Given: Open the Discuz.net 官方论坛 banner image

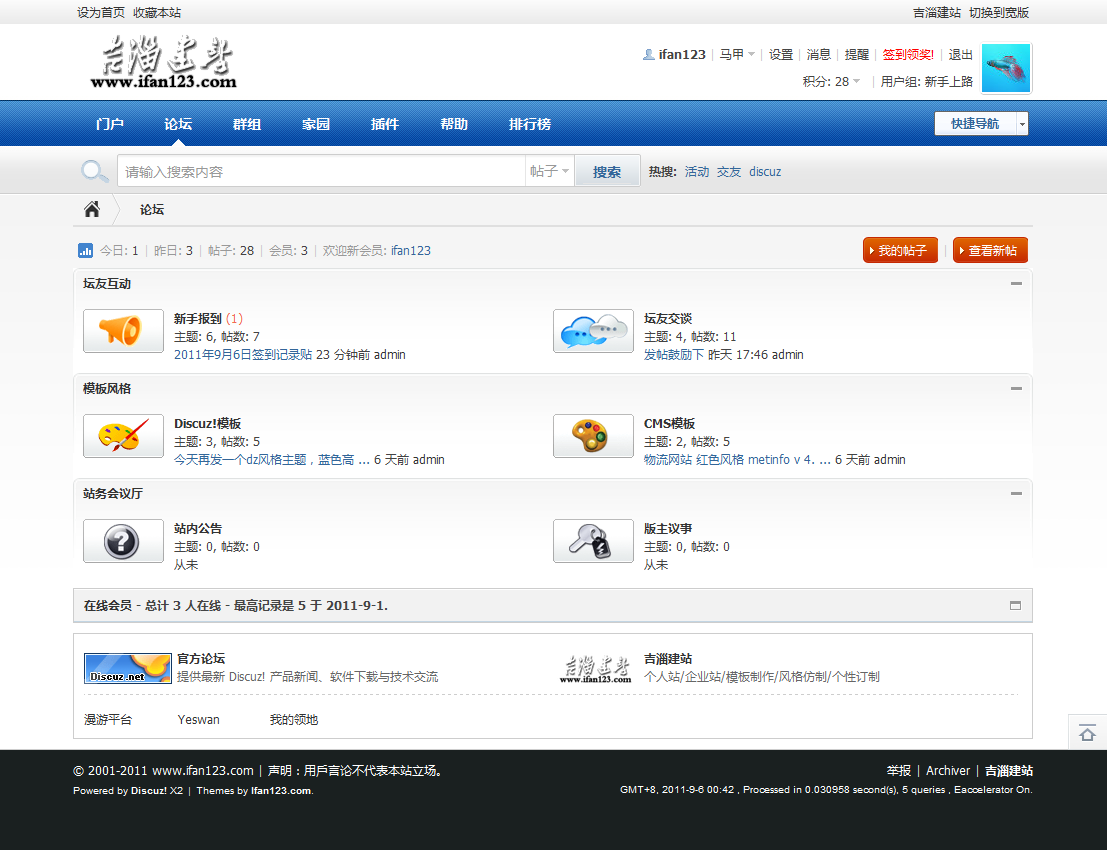Looking at the screenshot, I should [x=128, y=668].
